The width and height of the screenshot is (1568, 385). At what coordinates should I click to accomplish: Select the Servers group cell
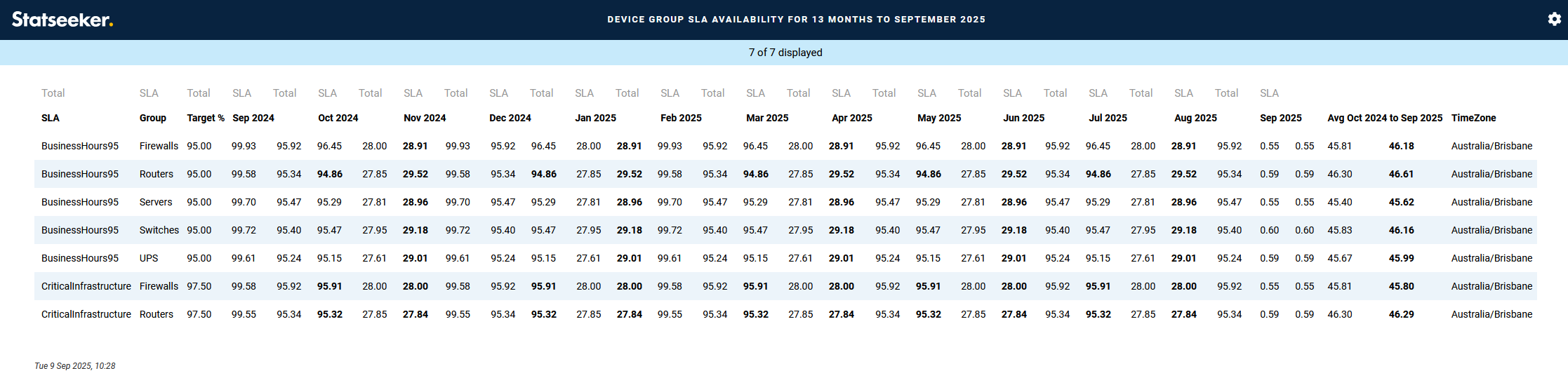point(155,202)
